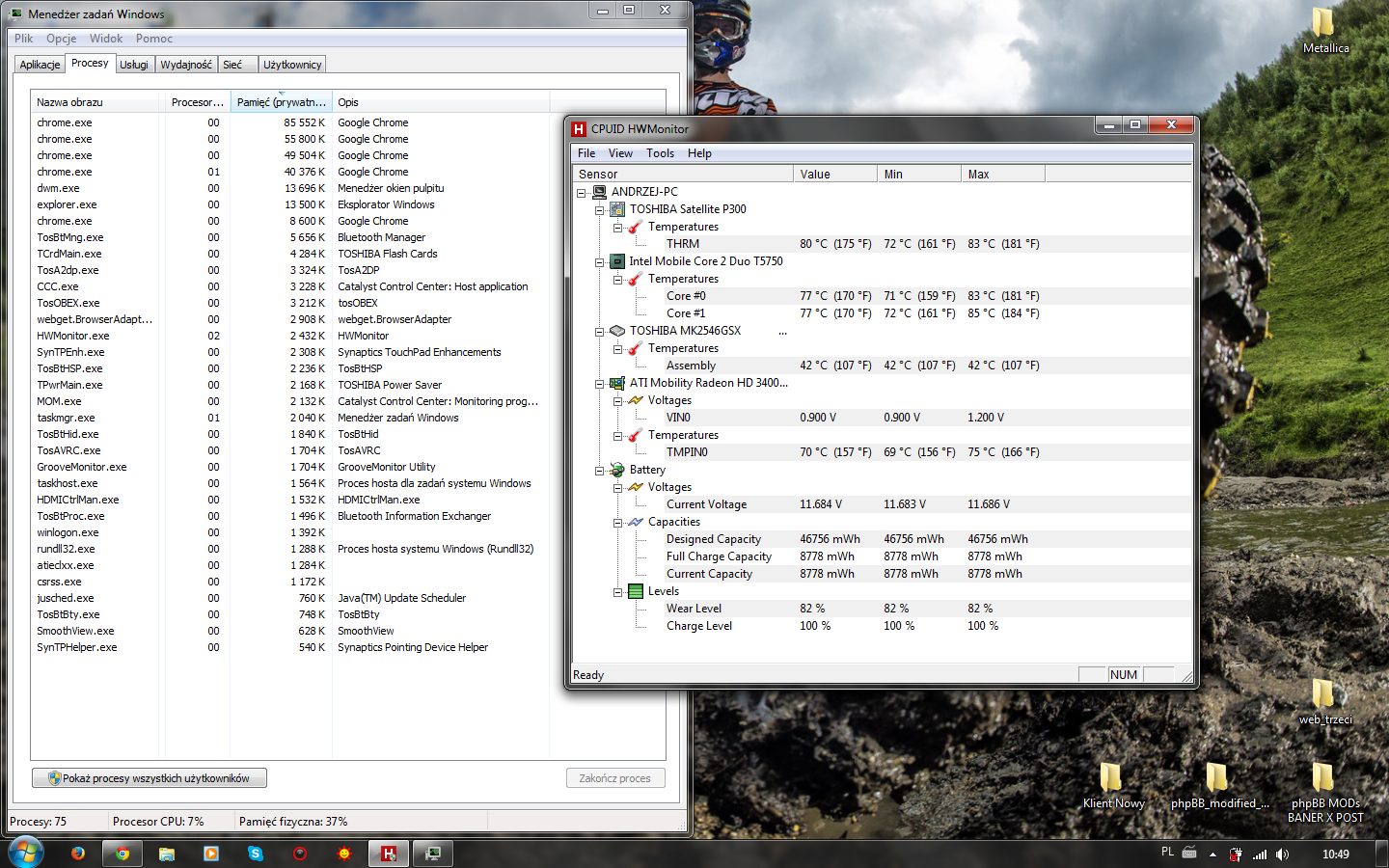
Task: Collapse the Capacities node under Battery
Action: (x=617, y=523)
